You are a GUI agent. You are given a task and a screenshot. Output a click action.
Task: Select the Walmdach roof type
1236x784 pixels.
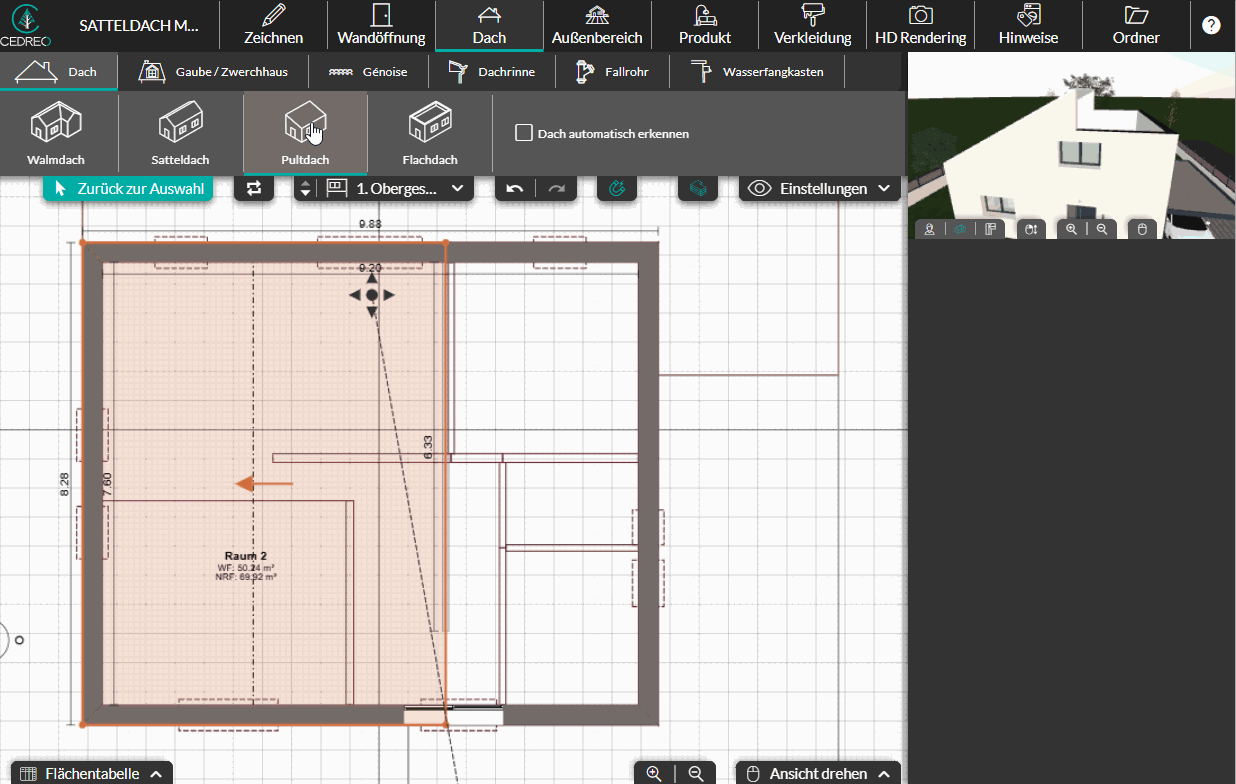pos(56,133)
